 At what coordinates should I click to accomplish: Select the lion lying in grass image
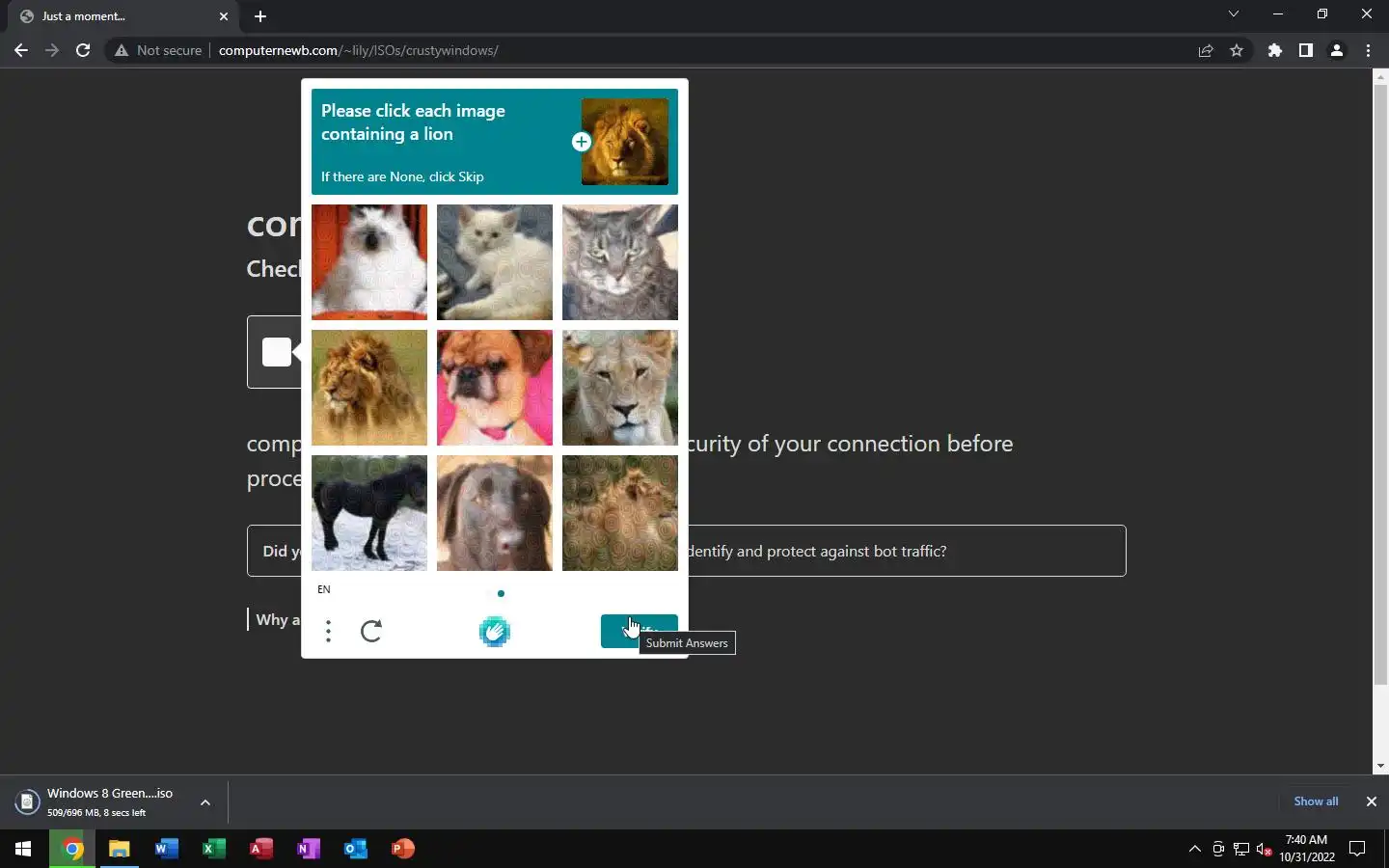pos(620,513)
